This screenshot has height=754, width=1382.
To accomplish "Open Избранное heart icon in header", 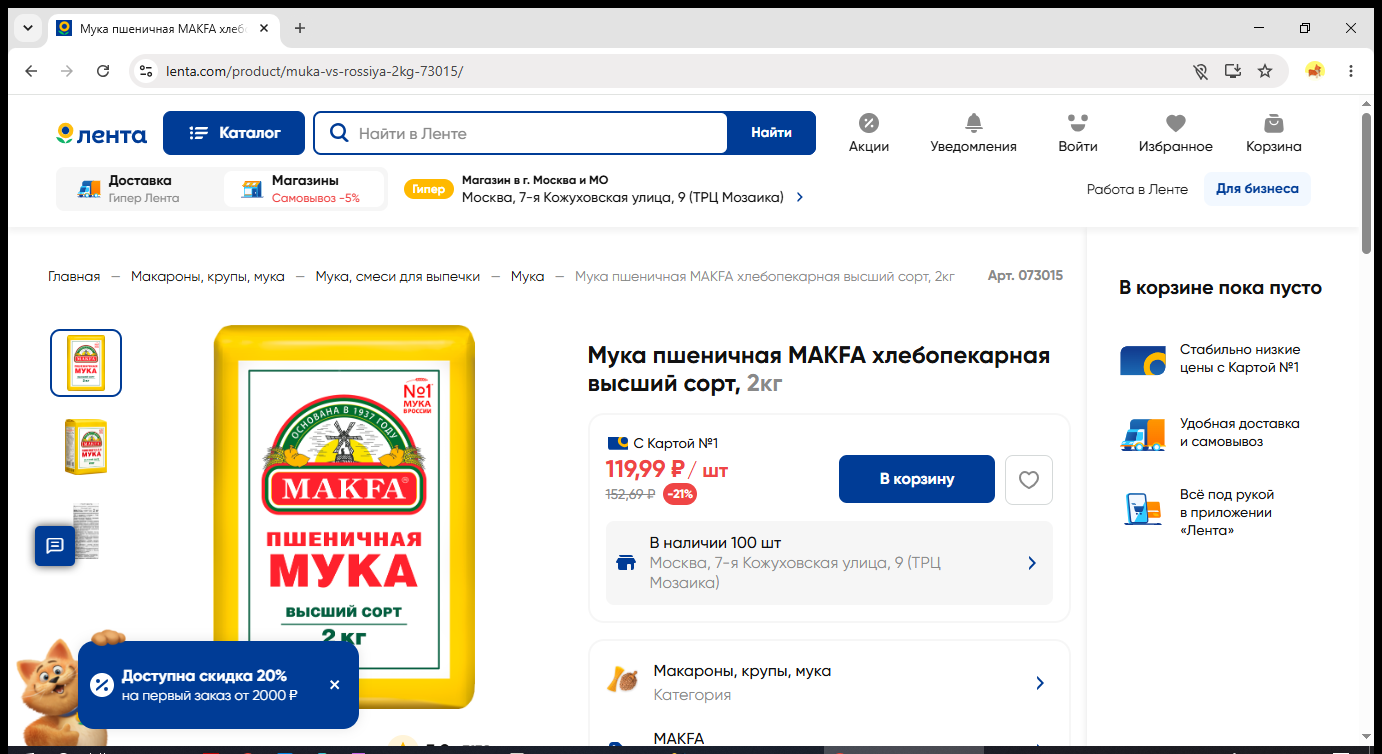I will pyautogui.click(x=1175, y=133).
